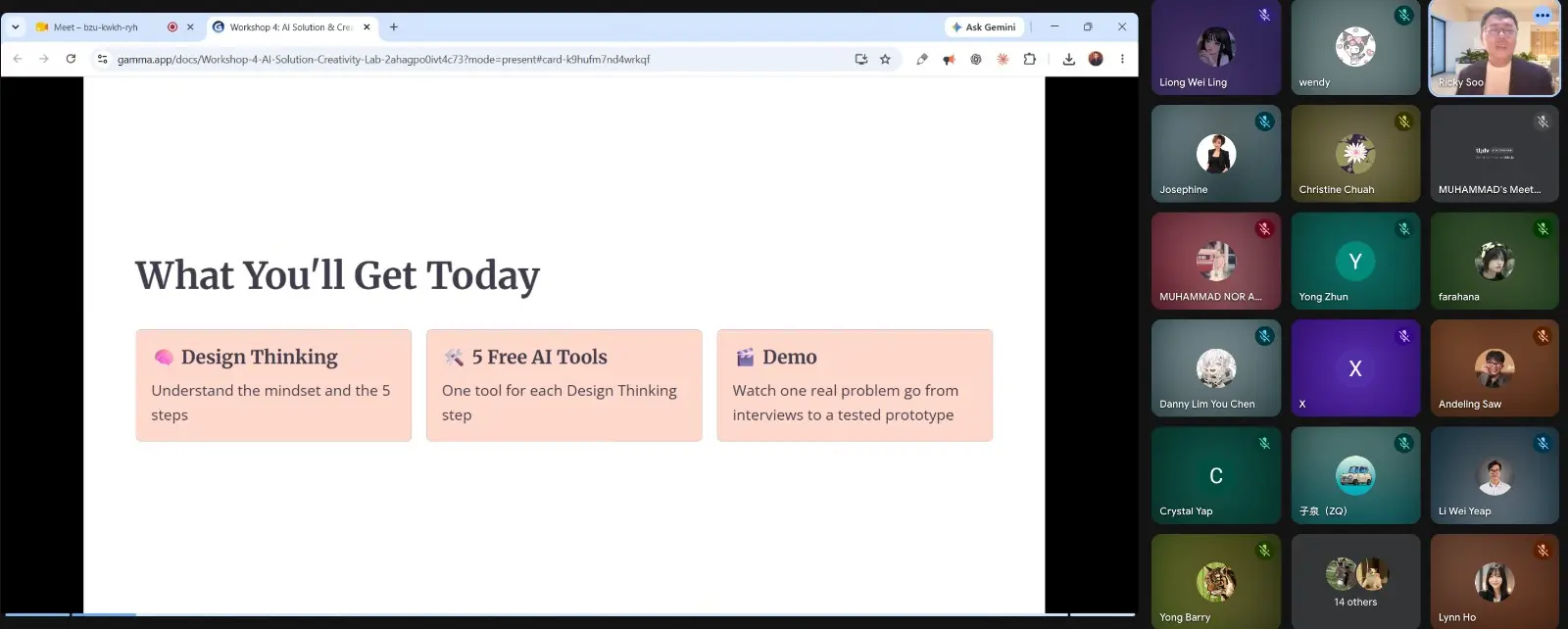View site information icon in address bar
Screen dimensions: 1568x629
[x=102, y=59]
